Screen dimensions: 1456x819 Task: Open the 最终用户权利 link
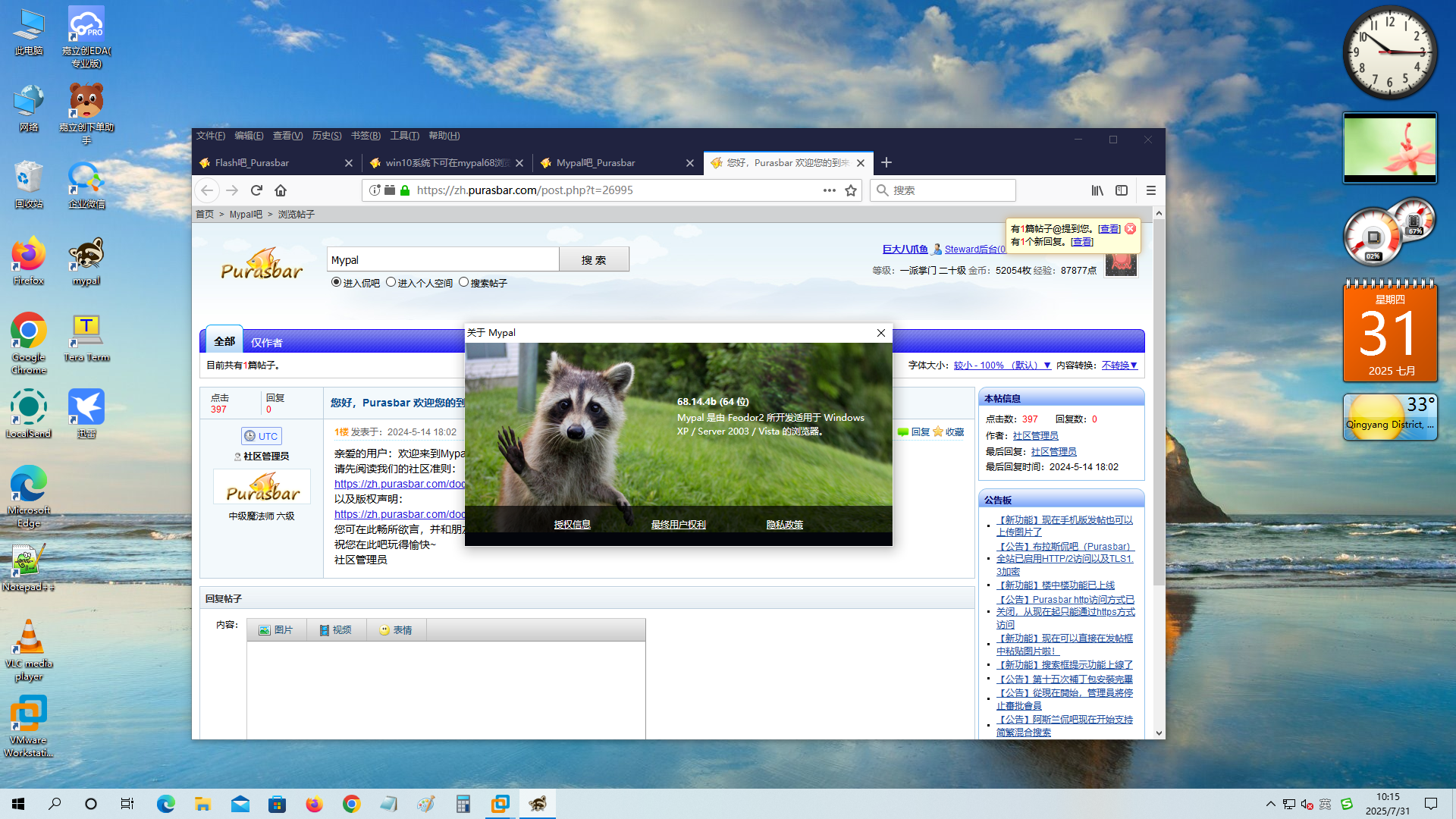pyautogui.click(x=678, y=525)
